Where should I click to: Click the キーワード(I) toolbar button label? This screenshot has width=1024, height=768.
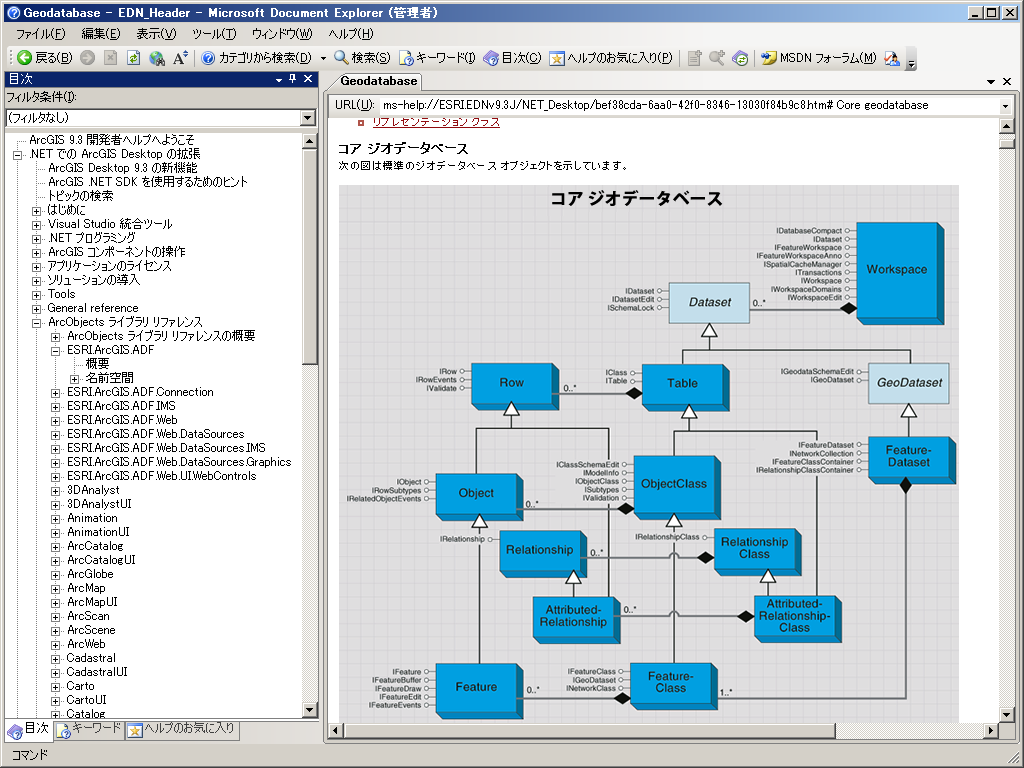point(445,58)
